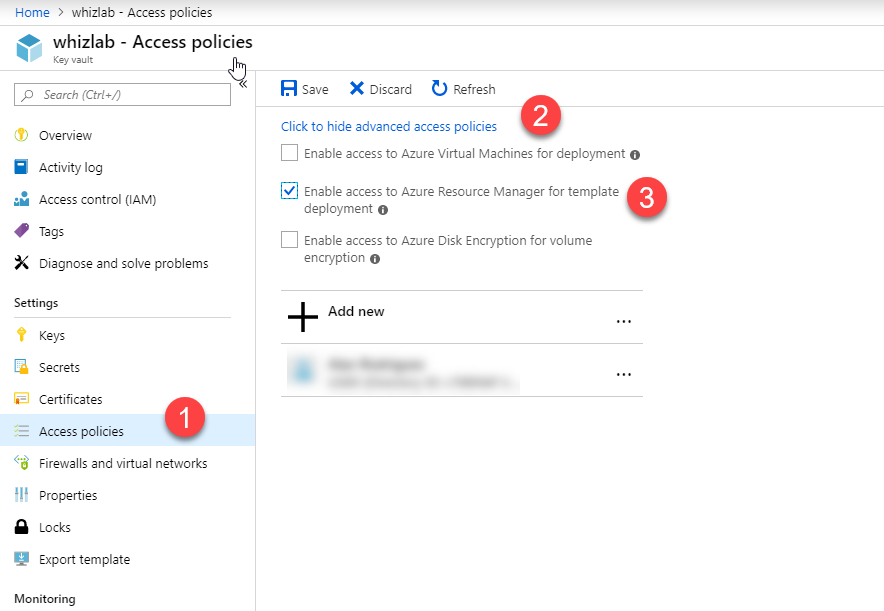Screen dimensions: 884x611
Task: Click the Home breadcrumb link
Action: click(32, 12)
